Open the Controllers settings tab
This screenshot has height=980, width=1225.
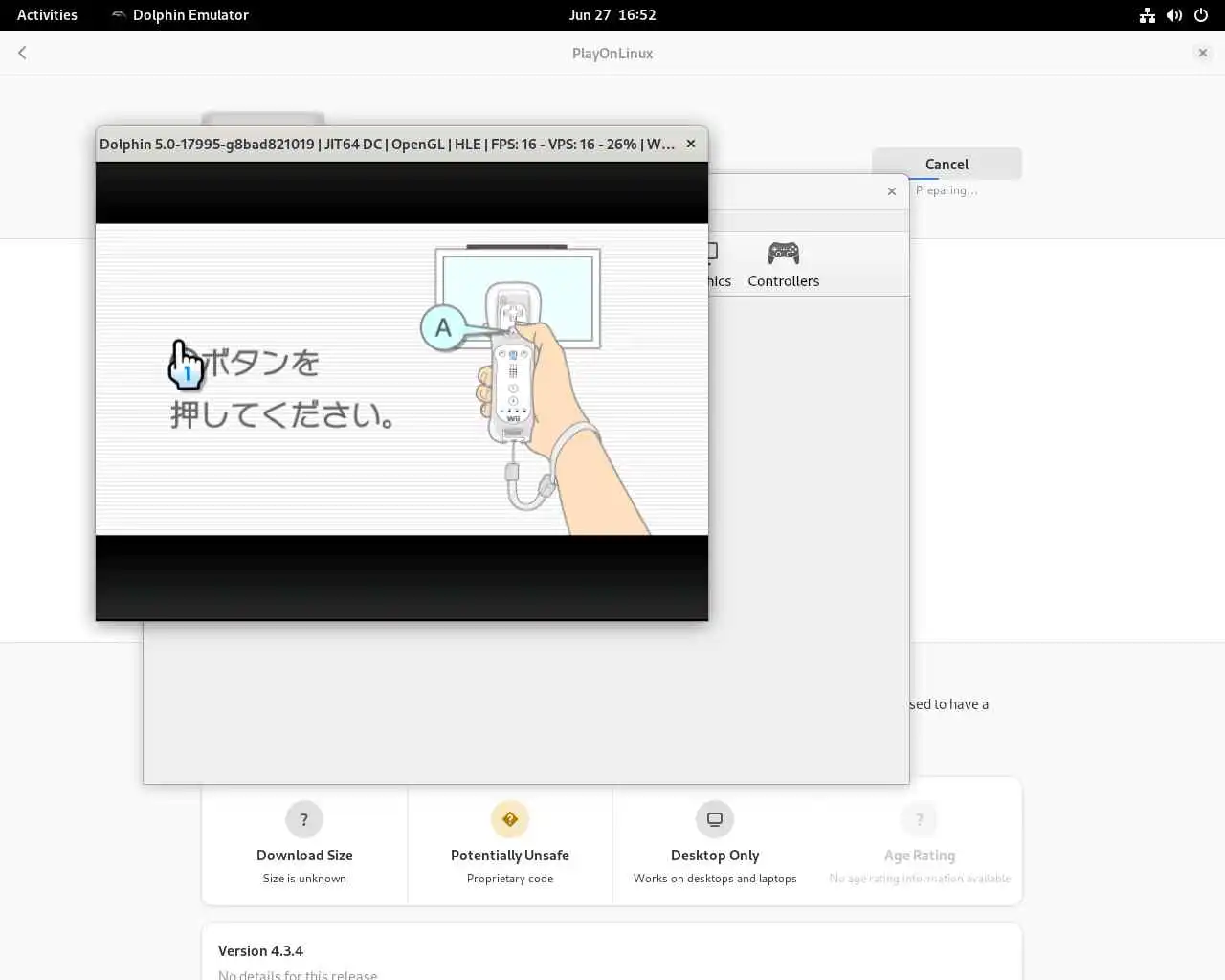(783, 264)
